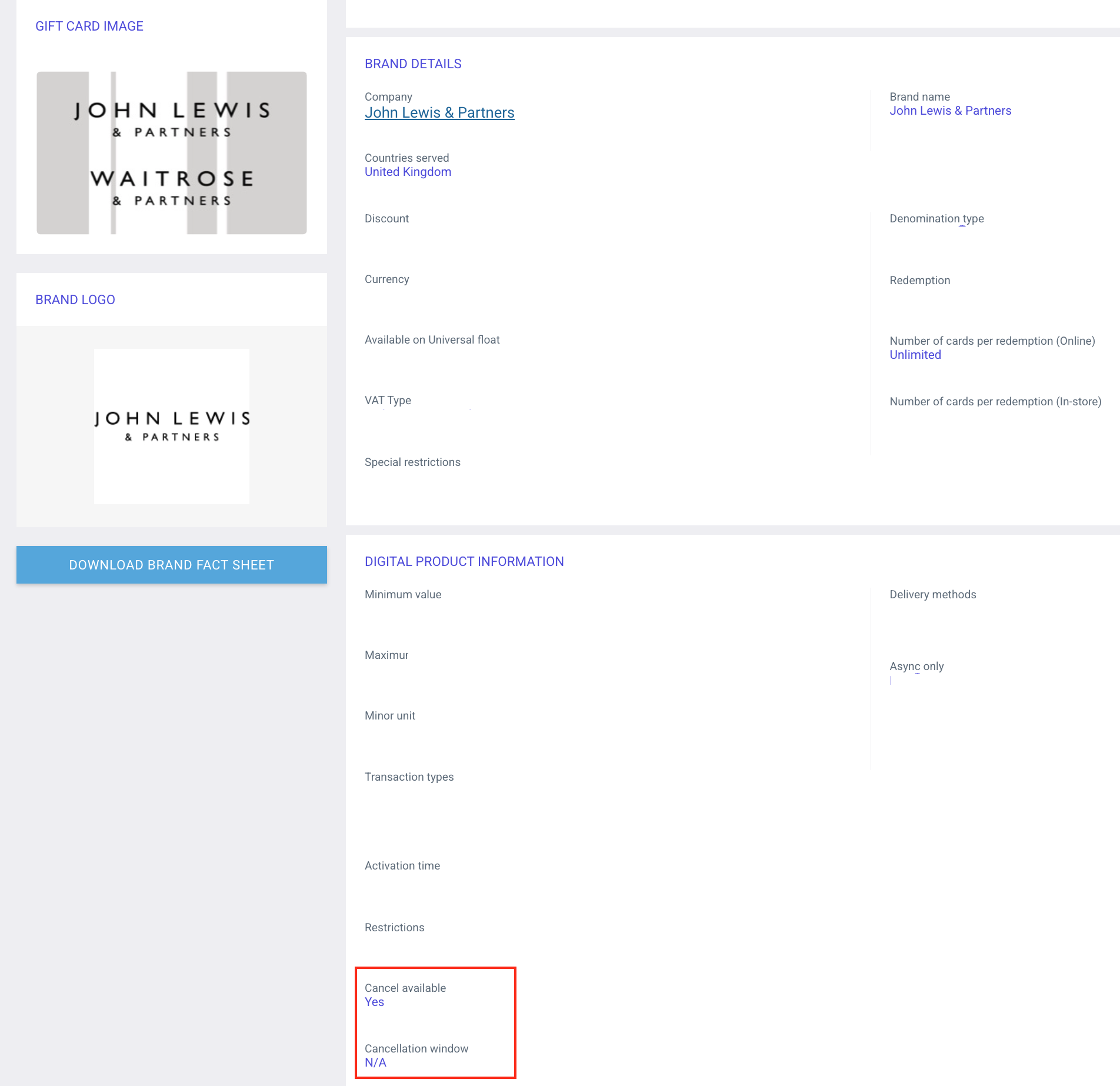
Task: Click the Cancel available label
Action: pos(405,988)
